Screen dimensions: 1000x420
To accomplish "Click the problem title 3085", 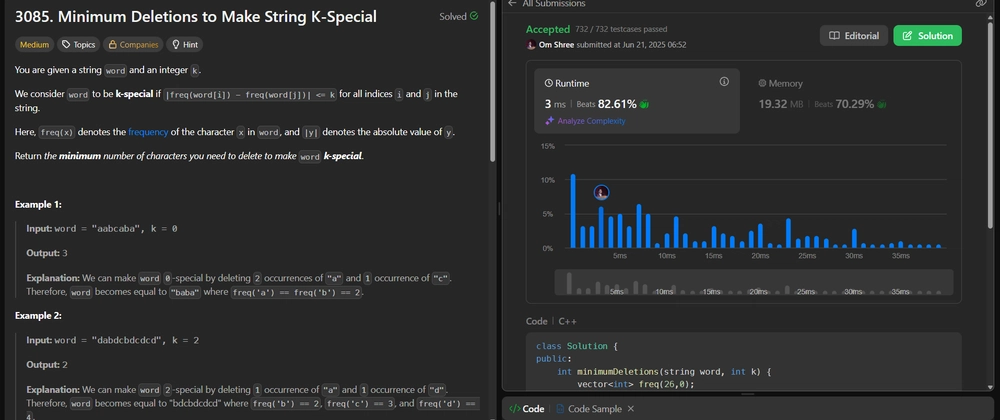I will 196,17.
